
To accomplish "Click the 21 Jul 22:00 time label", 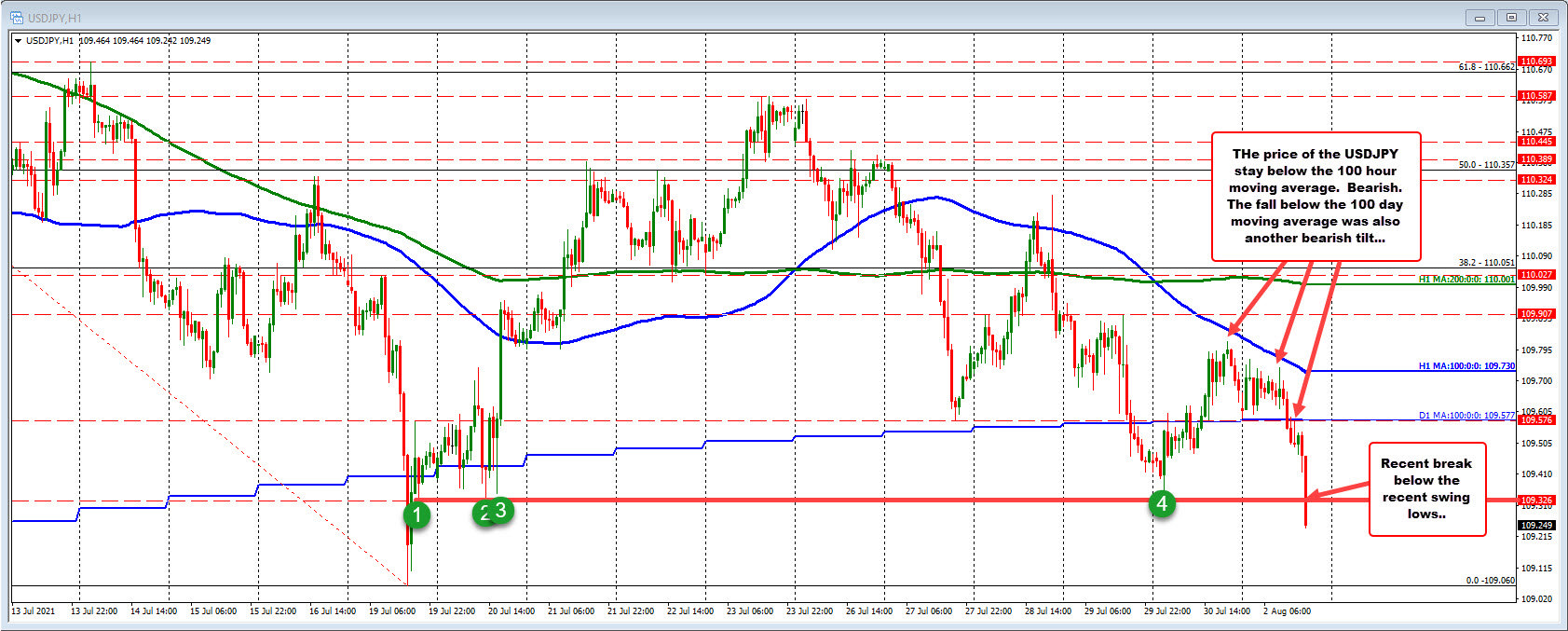I will 631,611.
